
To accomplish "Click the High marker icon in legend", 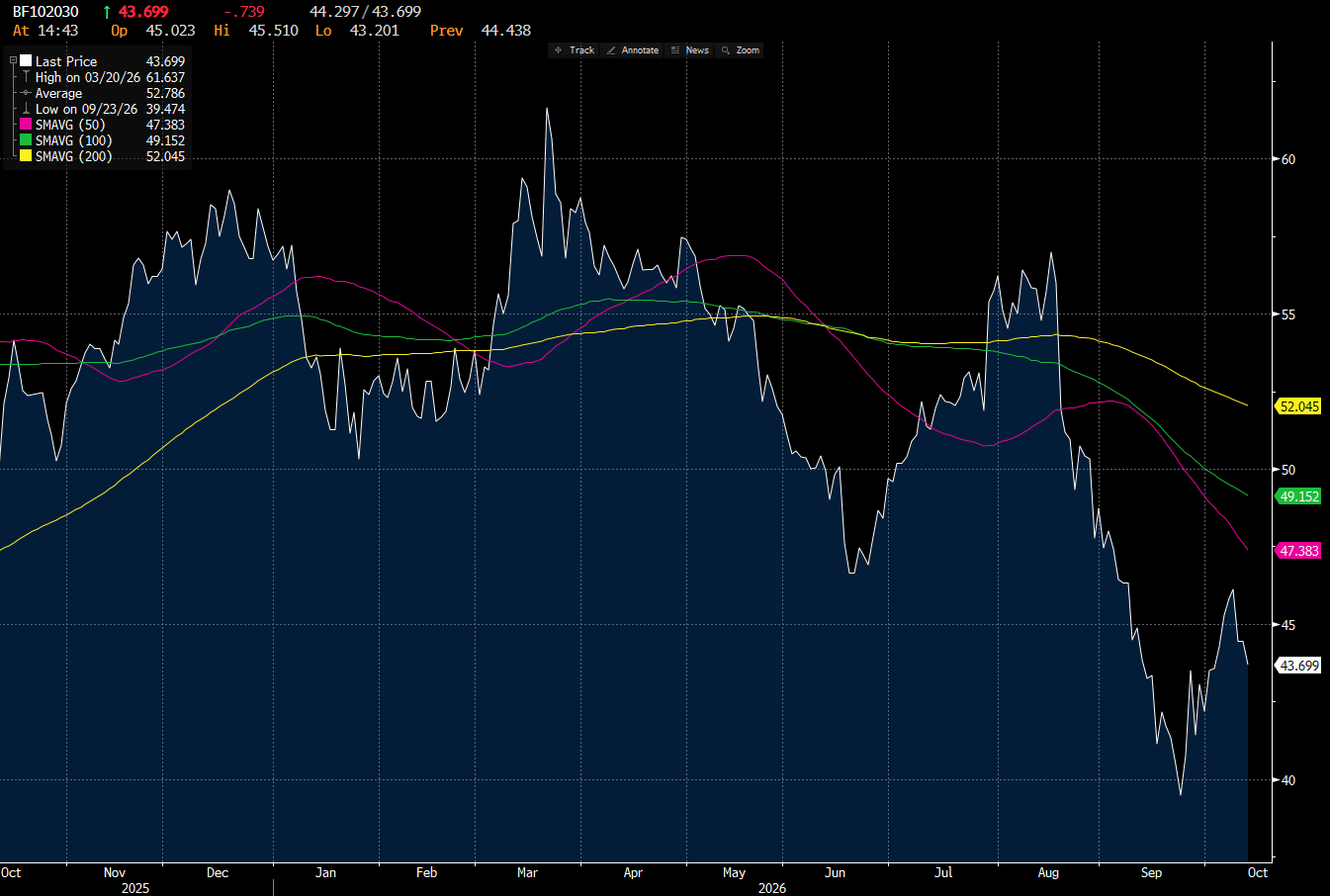I will (26, 77).
